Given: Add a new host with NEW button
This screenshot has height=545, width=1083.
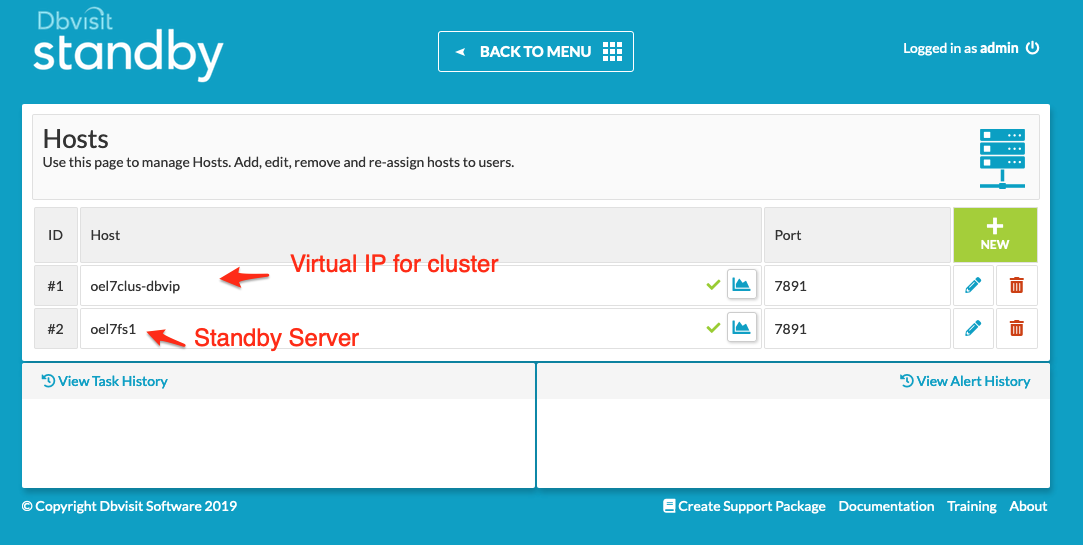Looking at the screenshot, I should [x=995, y=235].
